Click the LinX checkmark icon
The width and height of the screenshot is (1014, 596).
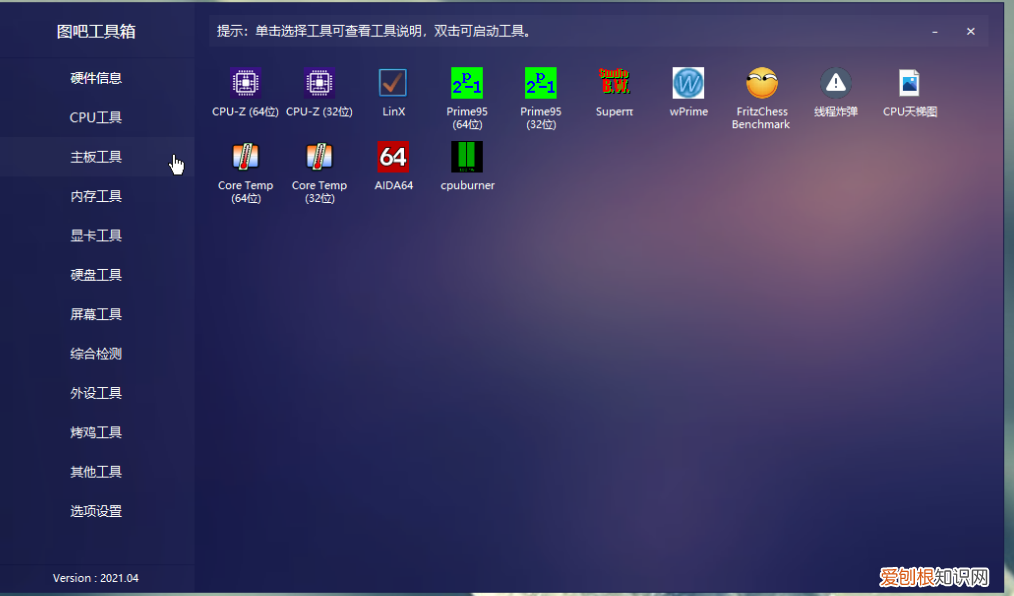(x=393, y=83)
